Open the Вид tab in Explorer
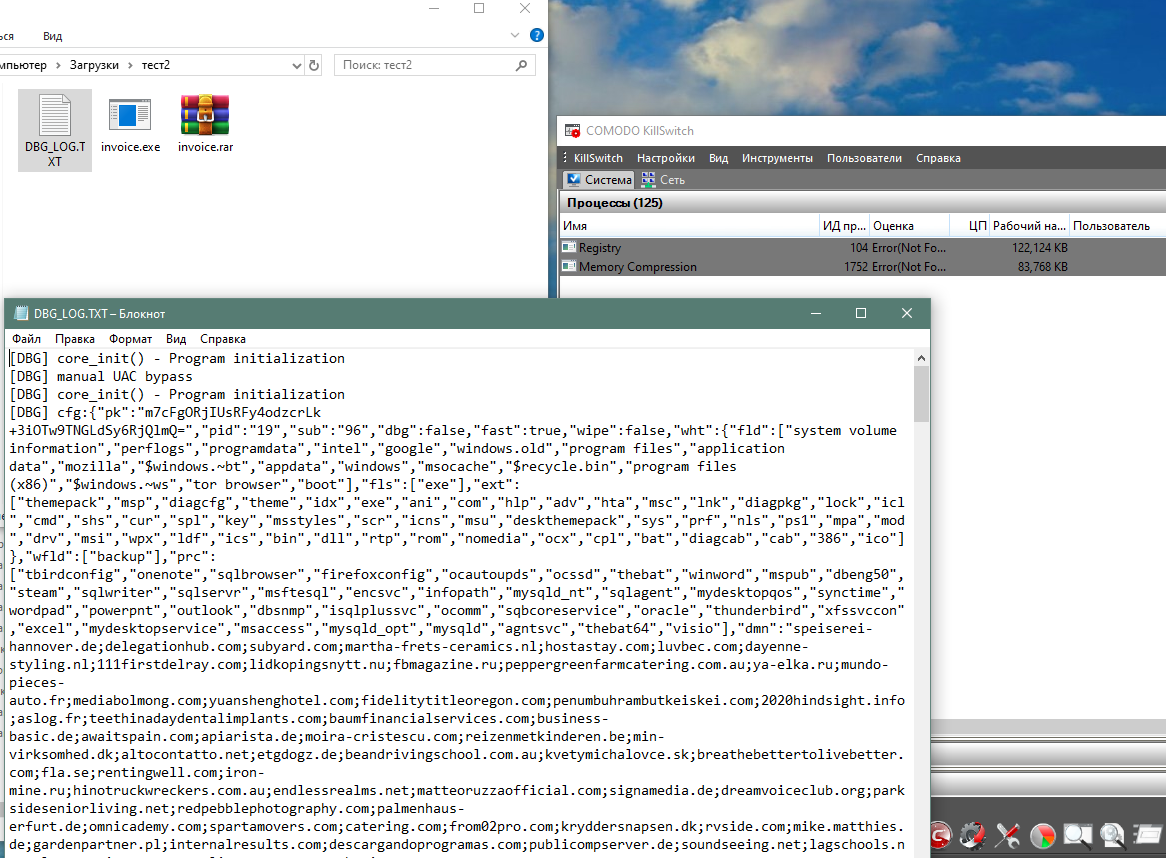The image size is (1166, 858). [52, 36]
